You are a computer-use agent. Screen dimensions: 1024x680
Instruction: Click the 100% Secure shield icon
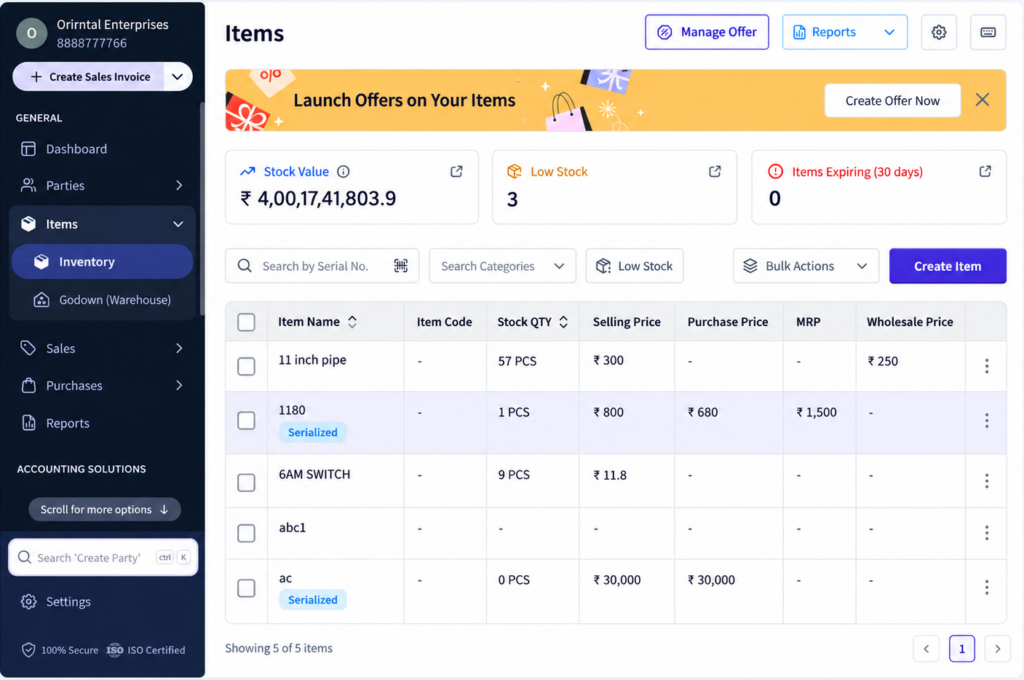[28, 650]
